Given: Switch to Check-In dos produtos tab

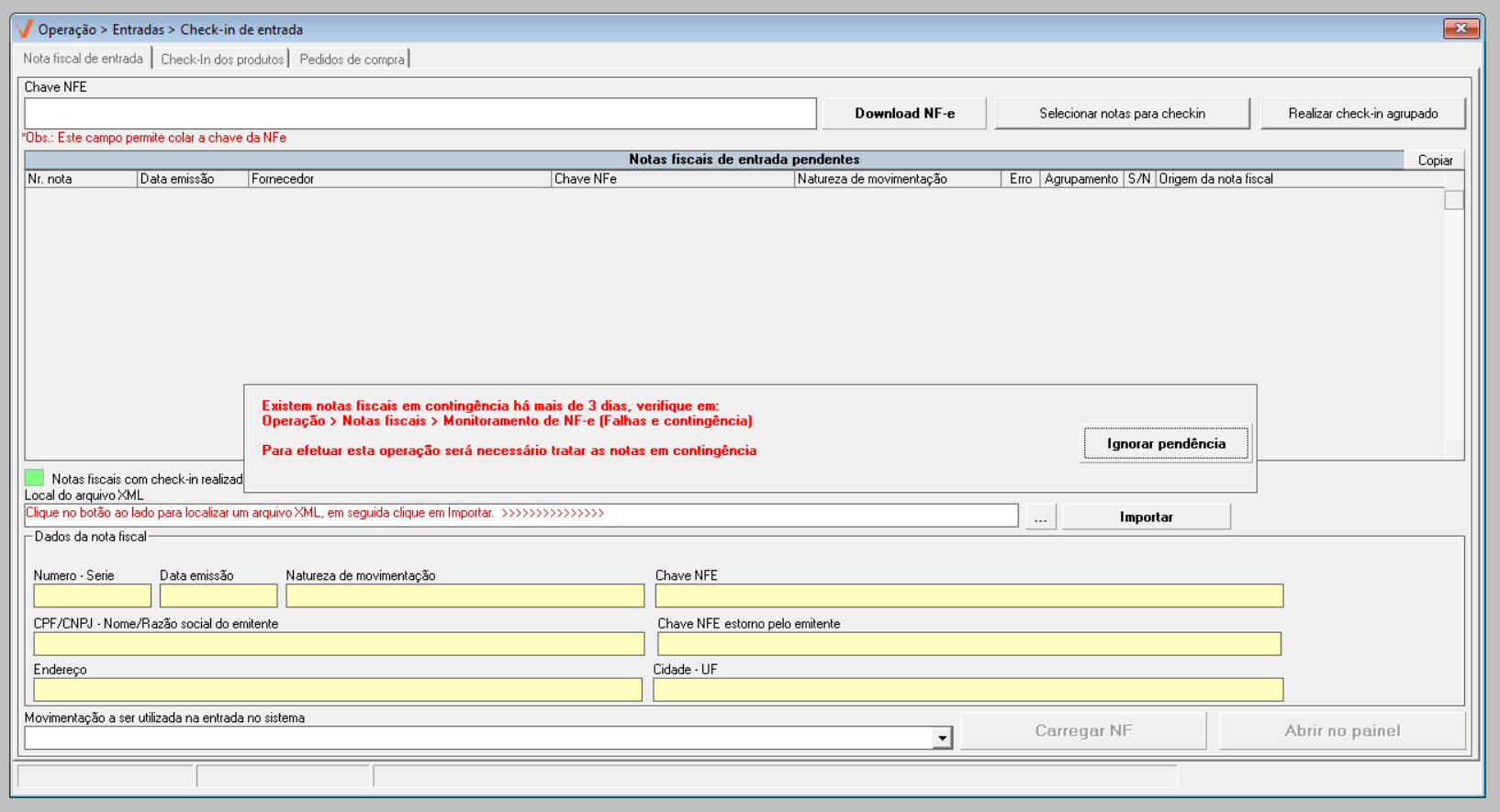Looking at the screenshot, I should pos(222,60).
